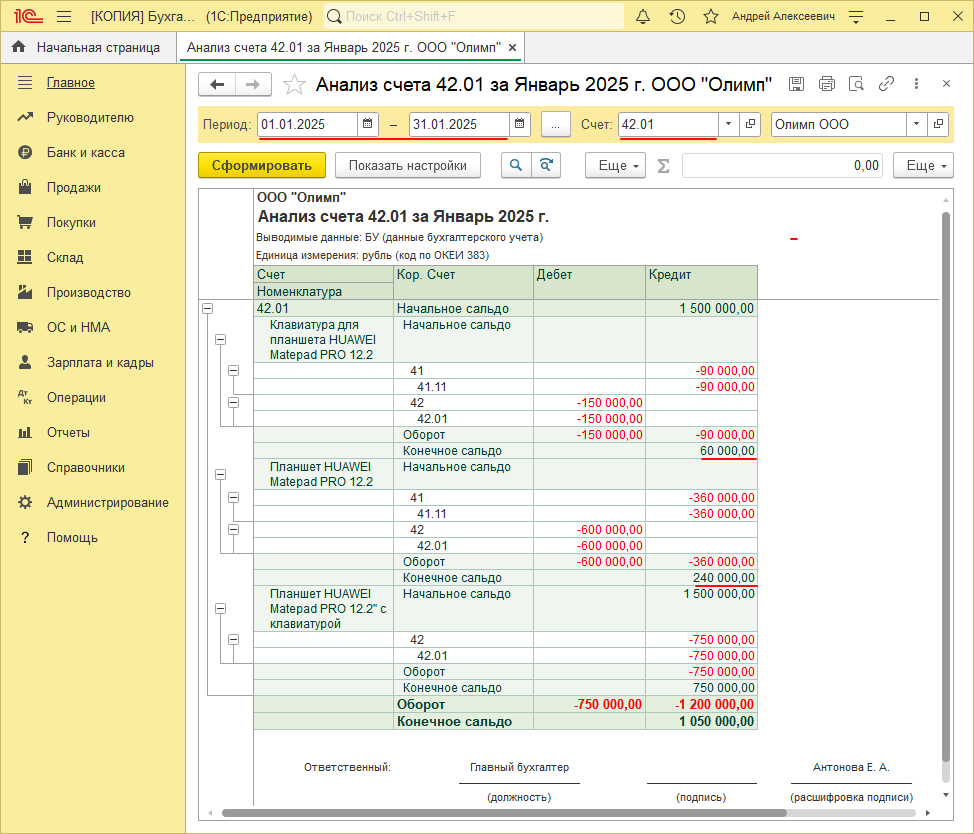Copy link to report icon
Image resolution: width=974 pixels, height=834 pixels.
point(886,84)
